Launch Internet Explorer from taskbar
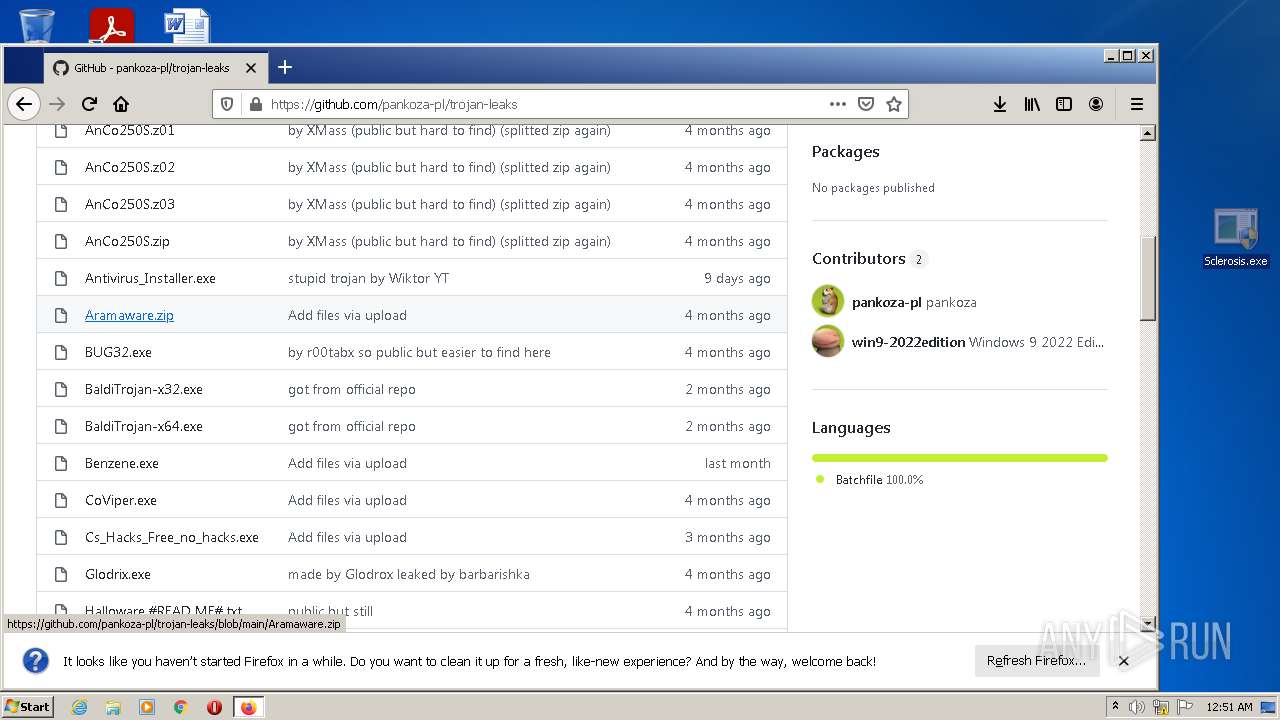 pyautogui.click(x=79, y=707)
